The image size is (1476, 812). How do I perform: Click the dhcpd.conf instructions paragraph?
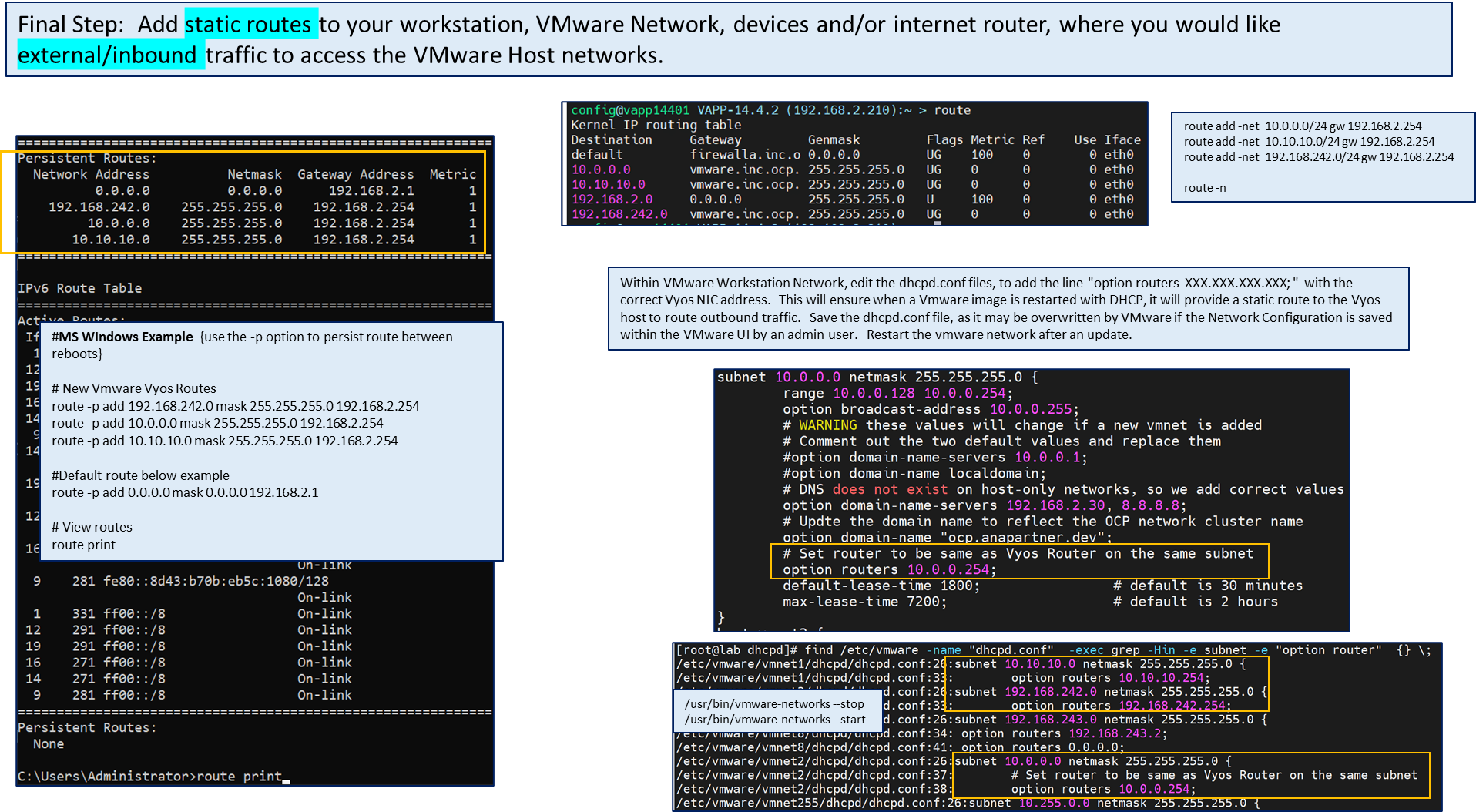pyautogui.click(x=1007, y=308)
